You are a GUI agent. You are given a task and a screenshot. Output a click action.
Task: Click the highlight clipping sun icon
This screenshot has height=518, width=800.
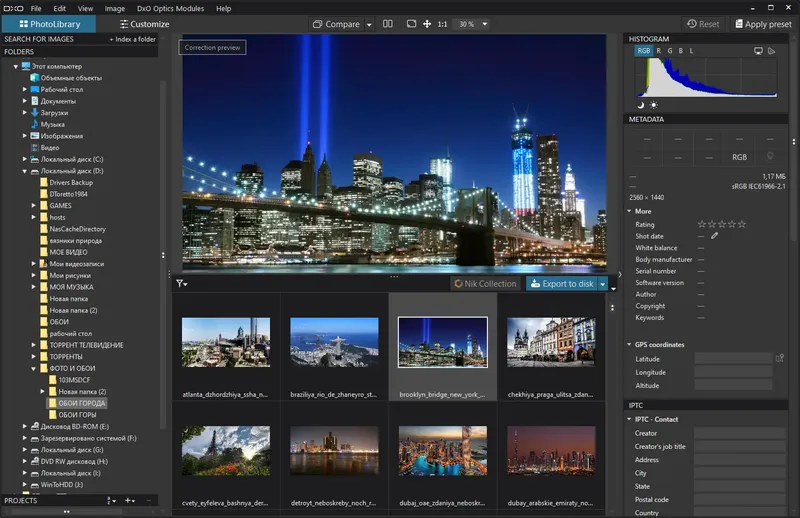[654, 104]
